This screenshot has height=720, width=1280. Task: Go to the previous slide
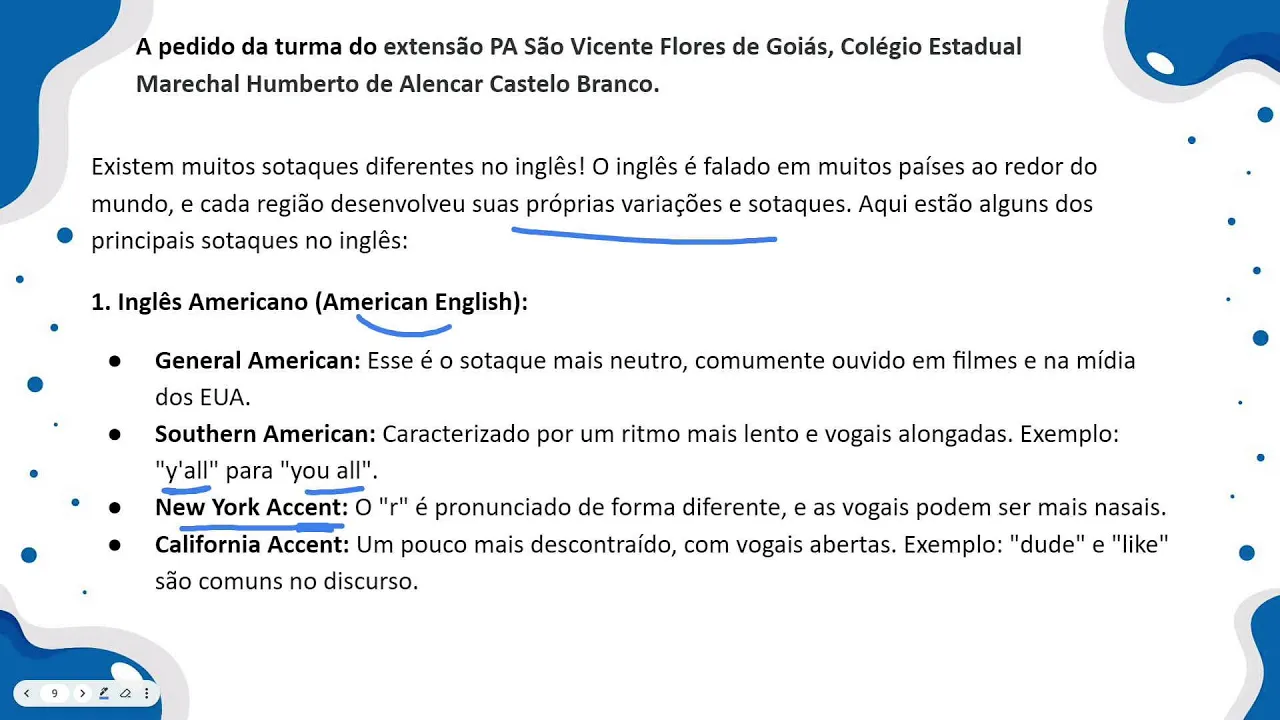coord(27,693)
